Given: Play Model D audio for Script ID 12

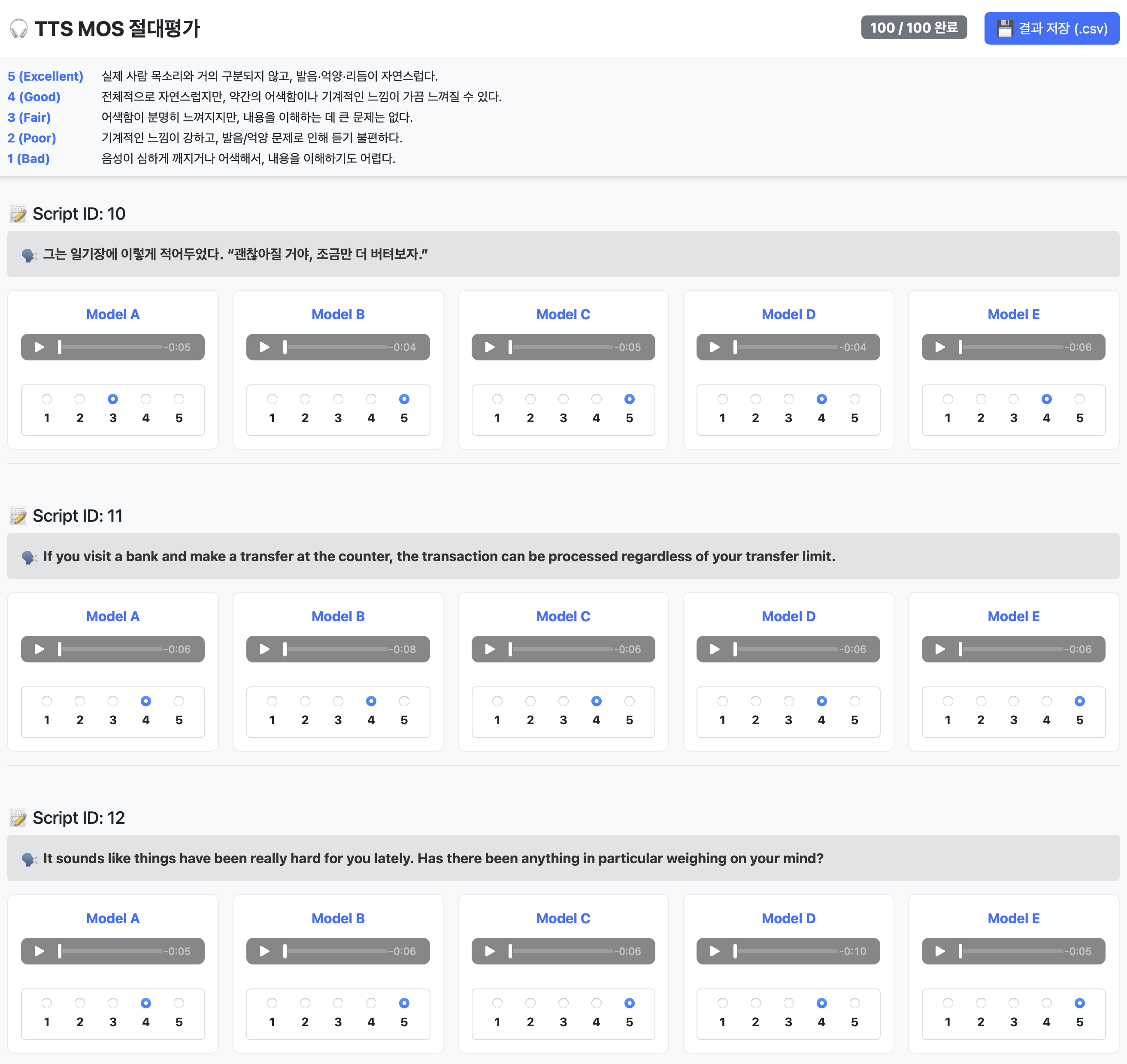Looking at the screenshot, I should click(x=715, y=951).
